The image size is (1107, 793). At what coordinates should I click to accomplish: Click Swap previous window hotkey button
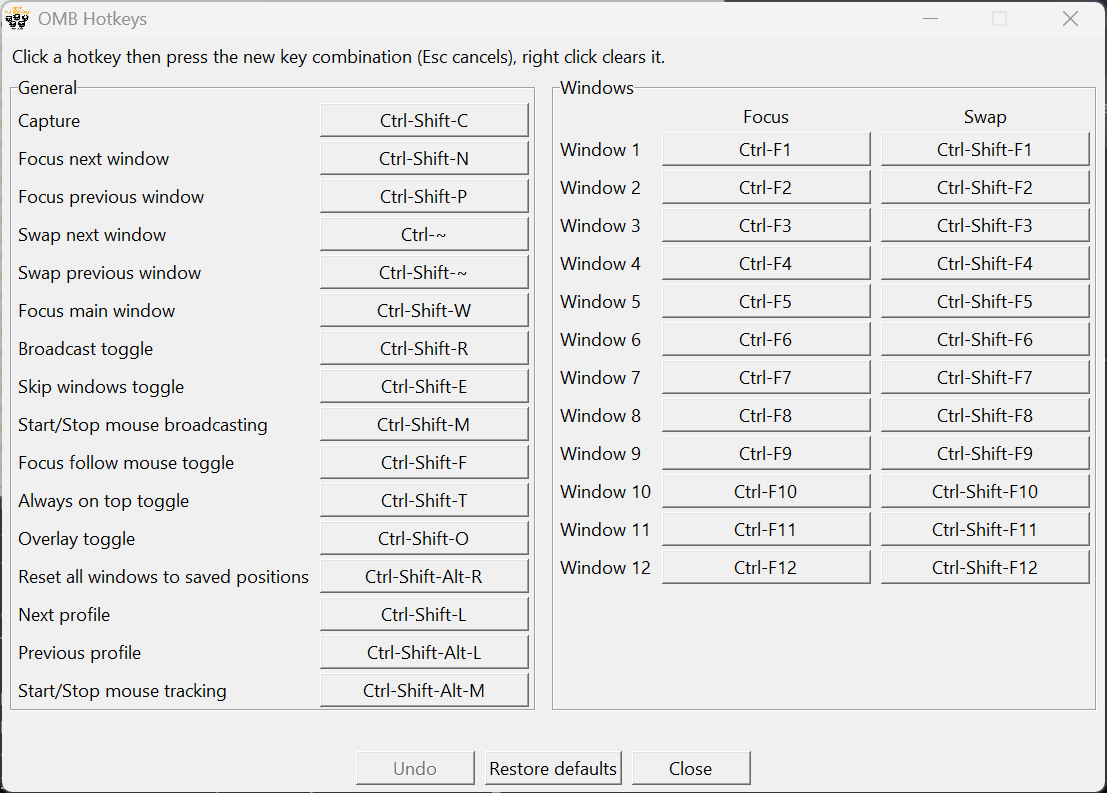coord(424,273)
